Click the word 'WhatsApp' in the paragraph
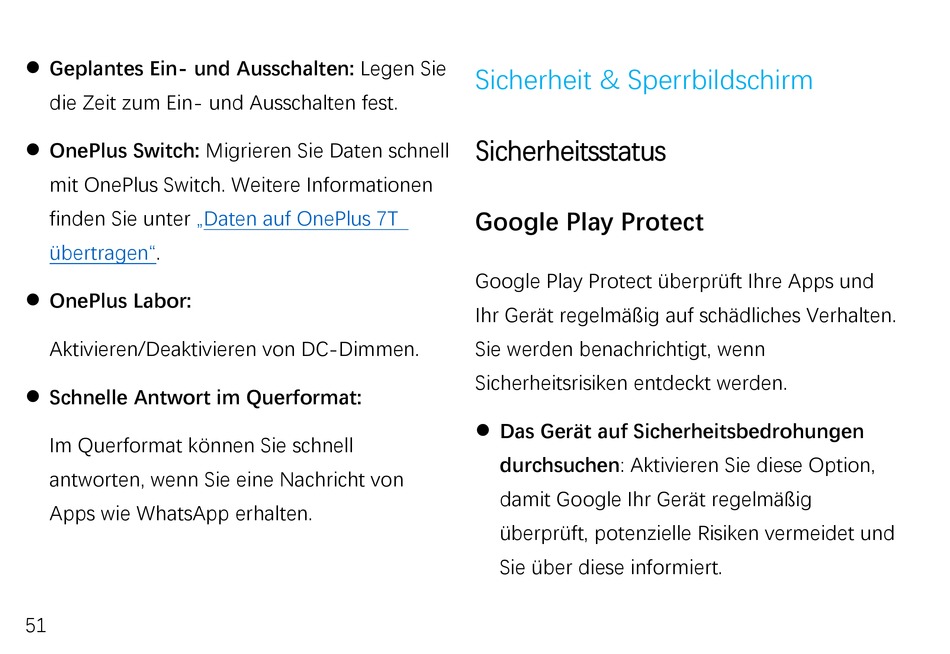 182,513
